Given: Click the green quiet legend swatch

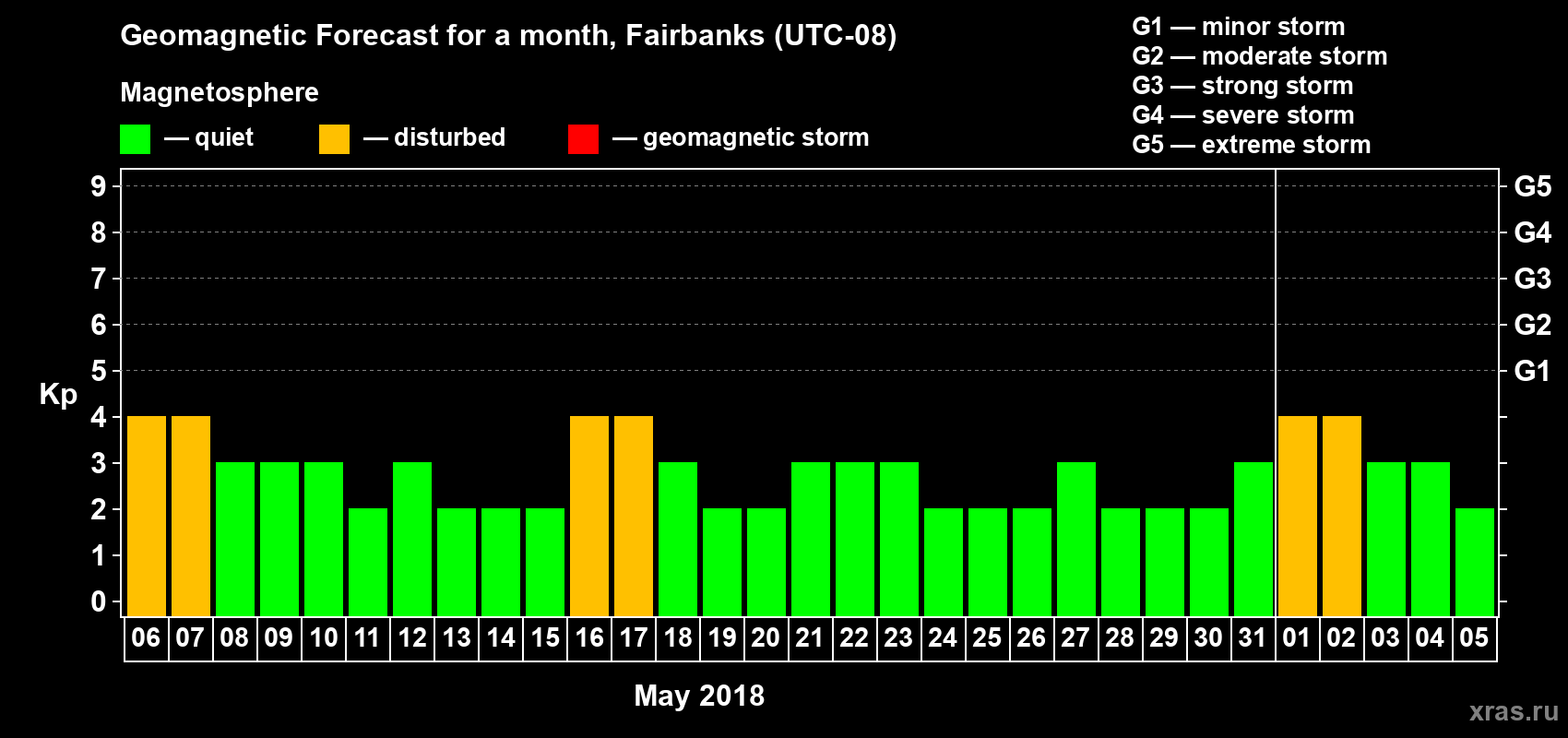Looking at the screenshot, I should (135, 139).
